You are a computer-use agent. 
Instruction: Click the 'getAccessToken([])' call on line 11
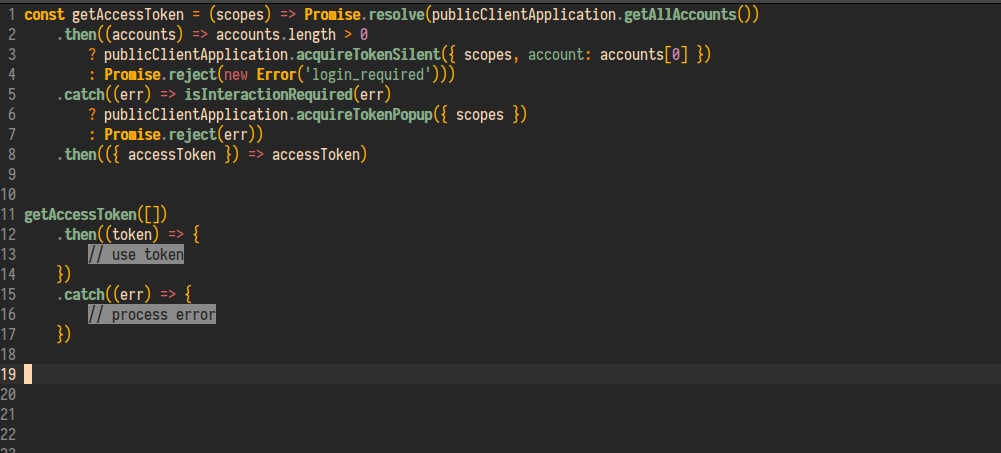(96, 214)
